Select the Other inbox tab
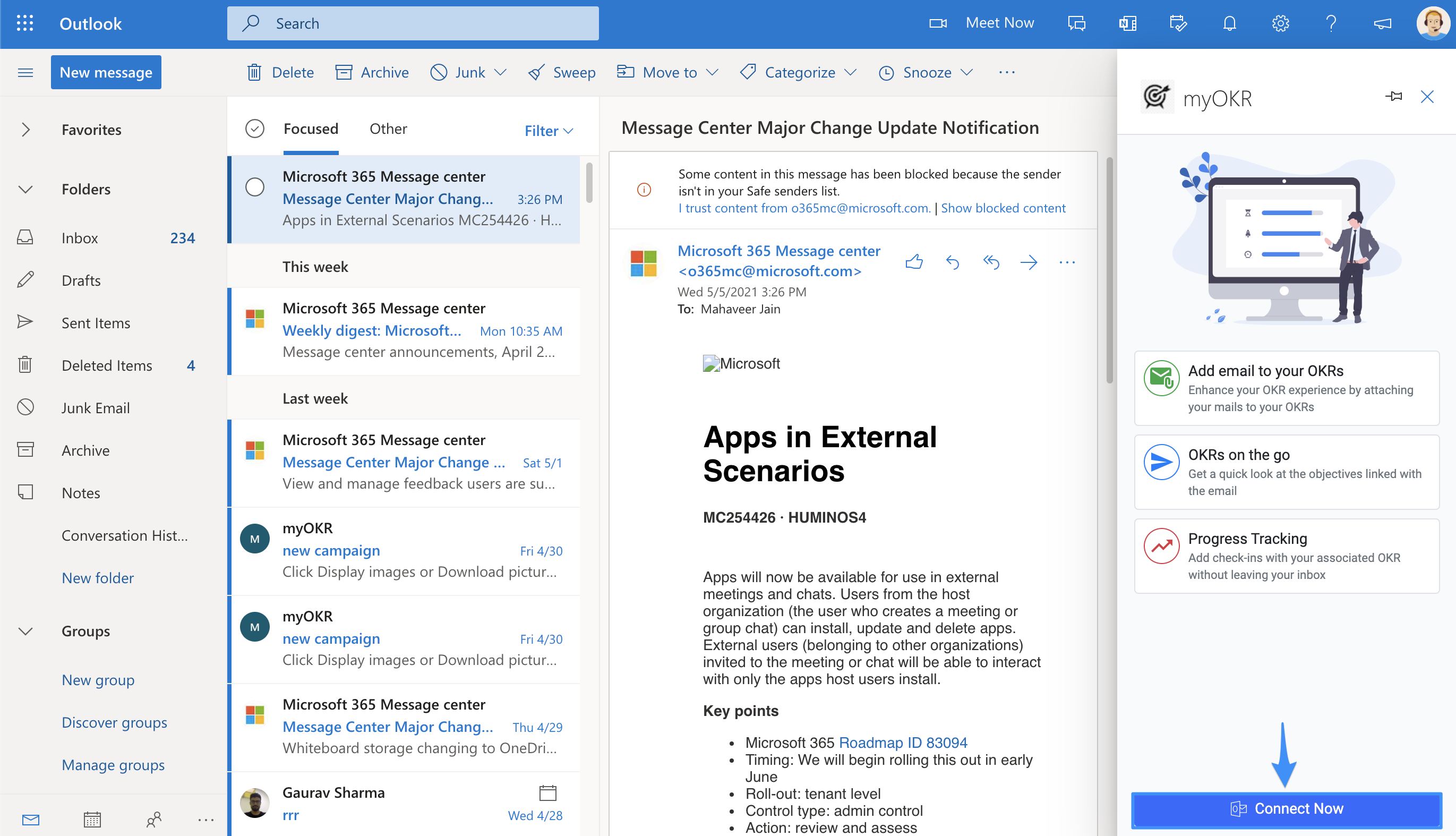Viewport: 1456px width, 836px height. click(x=388, y=128)
